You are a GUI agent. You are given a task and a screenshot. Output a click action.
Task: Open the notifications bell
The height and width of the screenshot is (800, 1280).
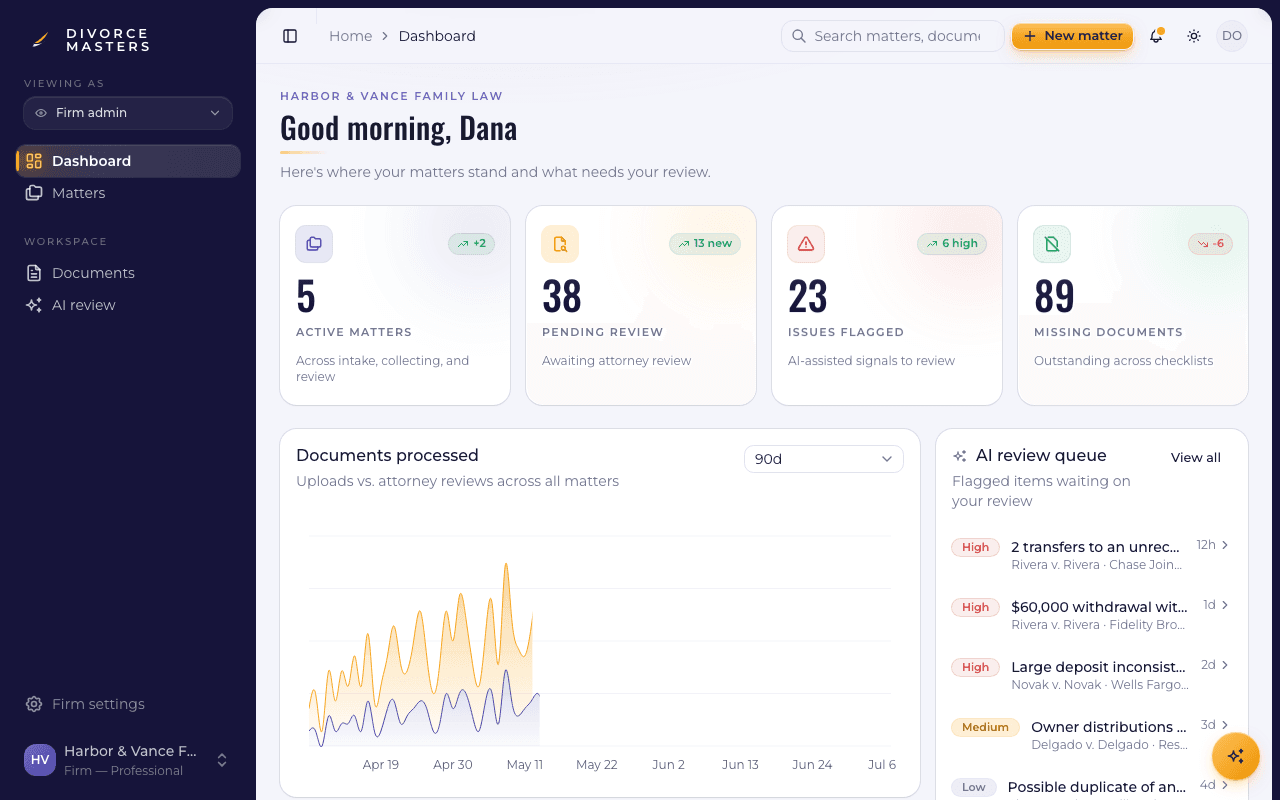tap(1156, 36)
